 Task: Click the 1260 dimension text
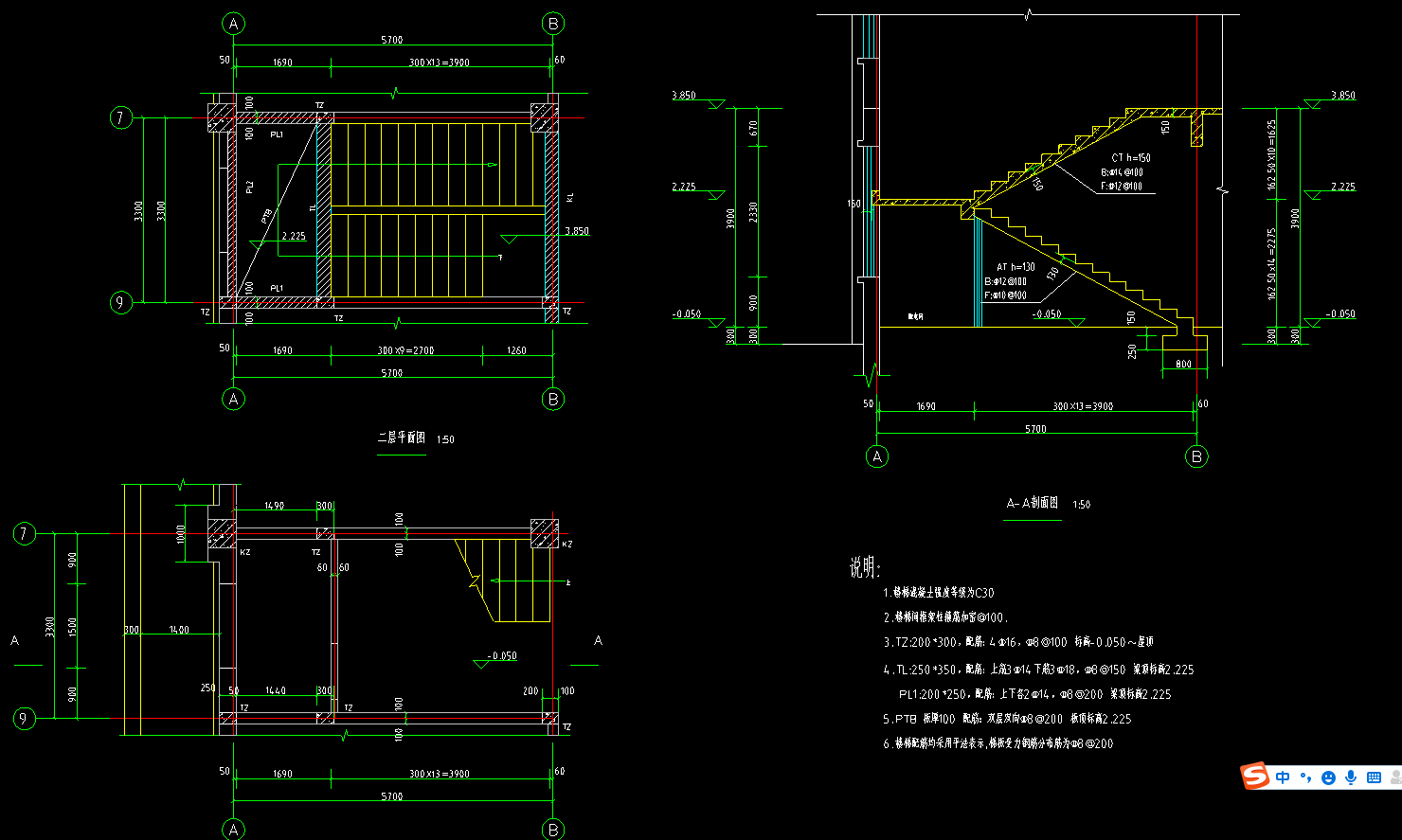pos(516,350)
